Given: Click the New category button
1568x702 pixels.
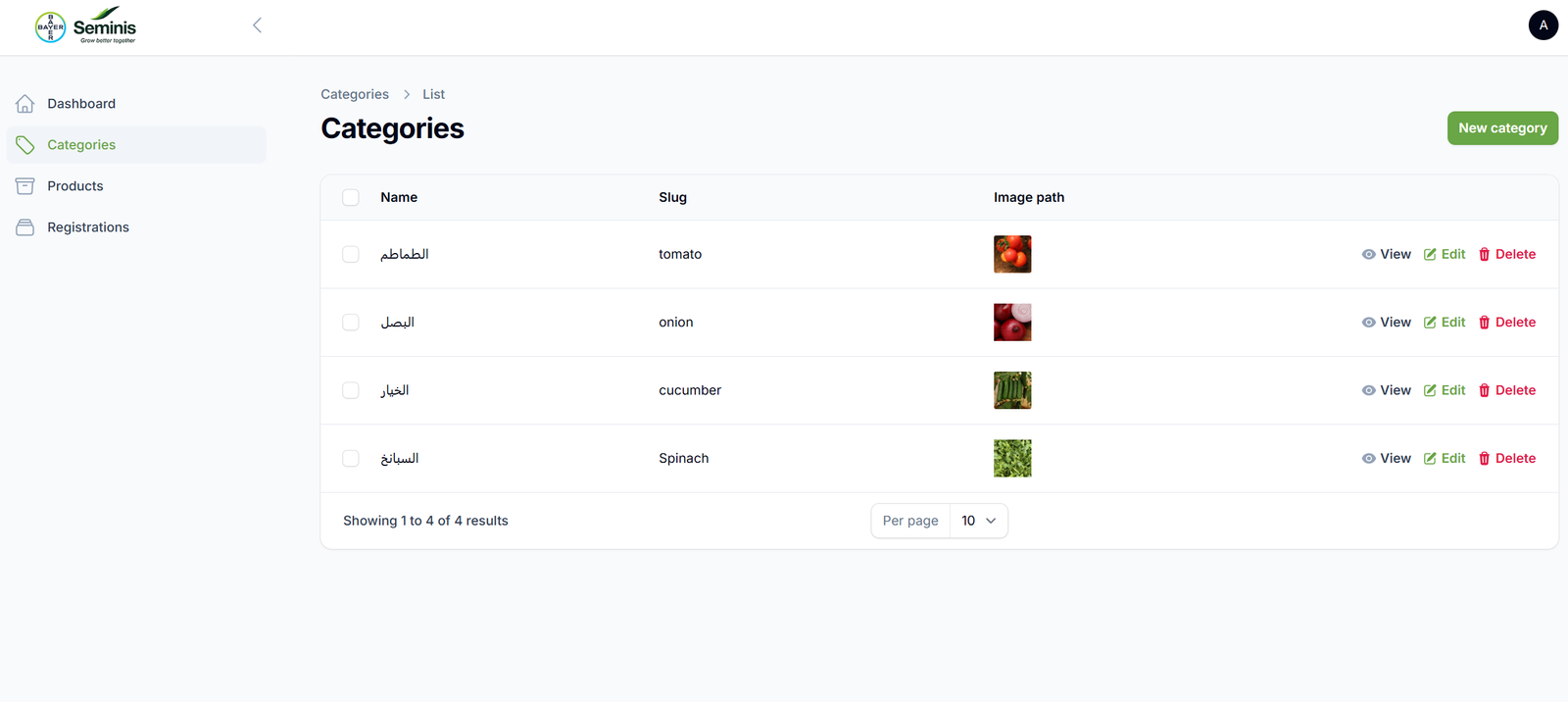Looking at the screenshot, I should tap(1501, 128).
